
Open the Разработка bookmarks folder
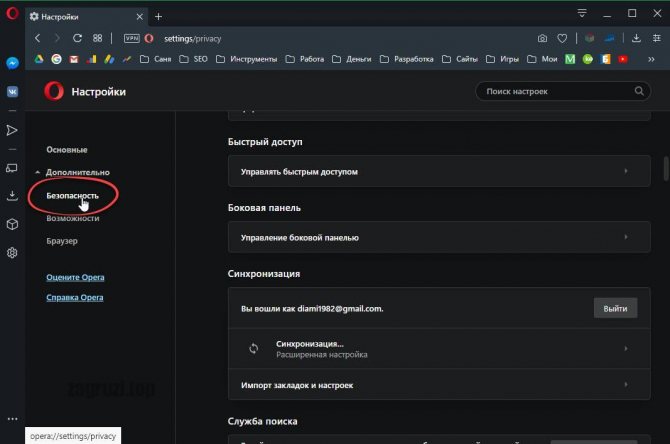coord(406,59)
